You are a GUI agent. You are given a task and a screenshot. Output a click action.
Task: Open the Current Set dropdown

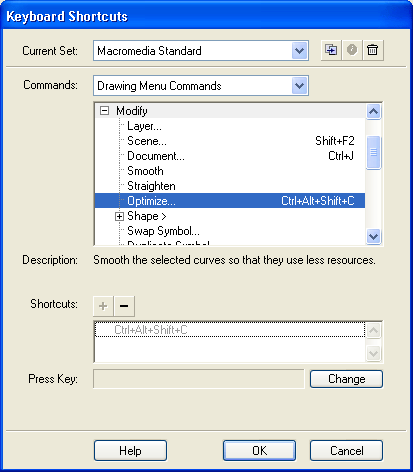[x=299, y=51]
